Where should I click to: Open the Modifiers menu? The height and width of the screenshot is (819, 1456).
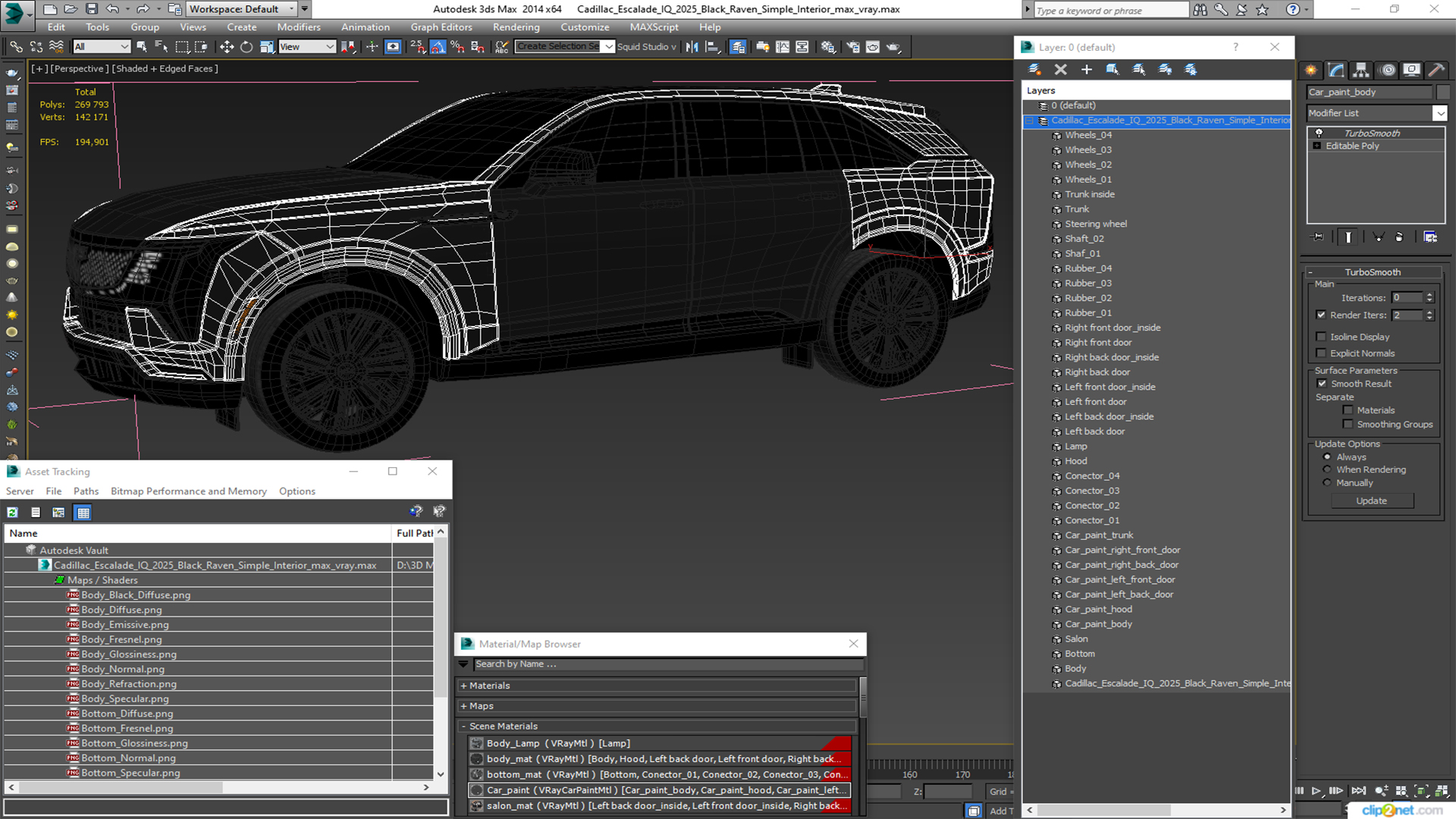pyautogui.click(x=299, y=27)
